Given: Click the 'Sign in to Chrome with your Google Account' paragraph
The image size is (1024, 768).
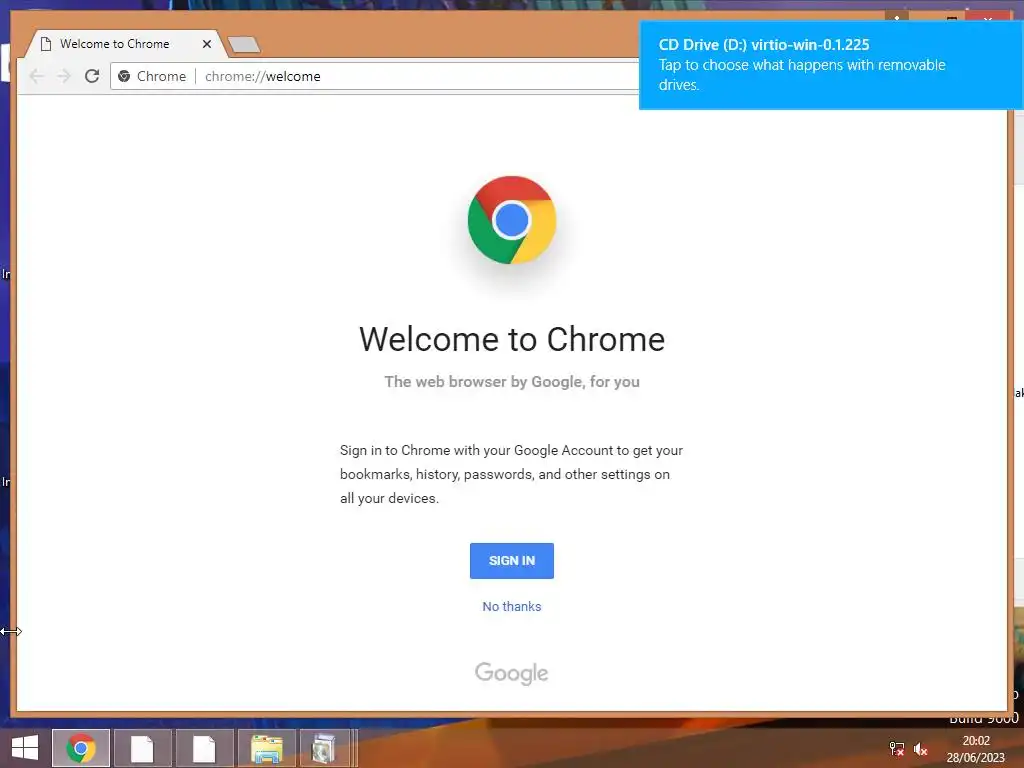Looking at the screenshot, I should click(x=511, y=474).
